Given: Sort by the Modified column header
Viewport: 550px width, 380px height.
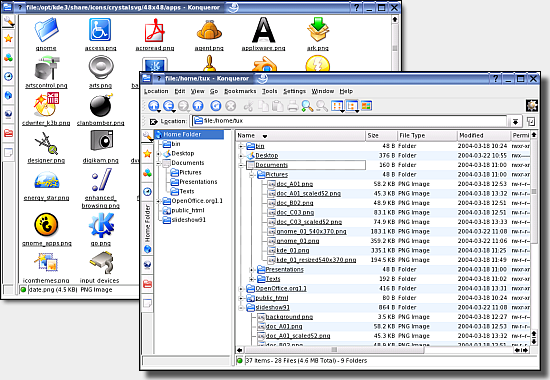Looking at the screenshot, I should point(484,135).
